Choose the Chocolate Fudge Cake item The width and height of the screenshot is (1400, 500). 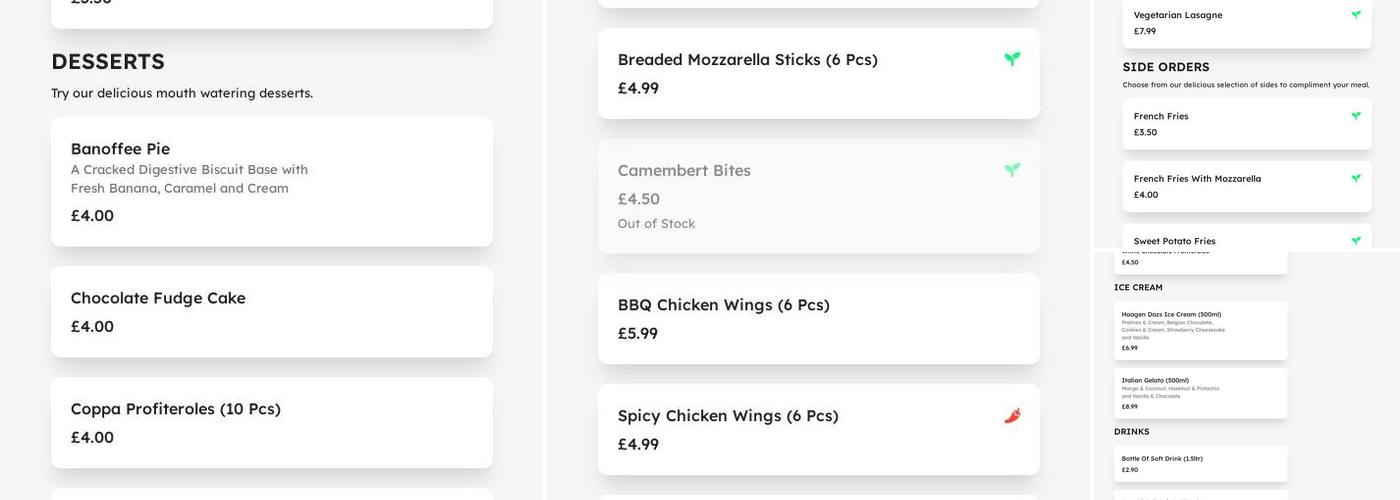(x=271, y=311)
